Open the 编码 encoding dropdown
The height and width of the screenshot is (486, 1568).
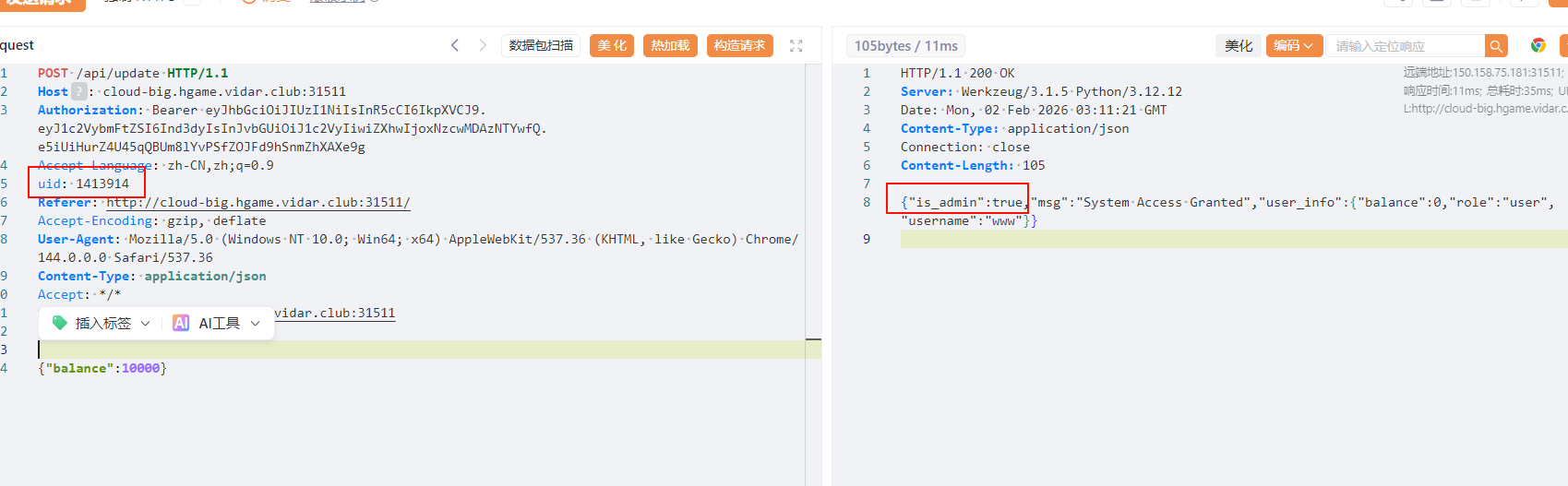[x=1293, y=46]
